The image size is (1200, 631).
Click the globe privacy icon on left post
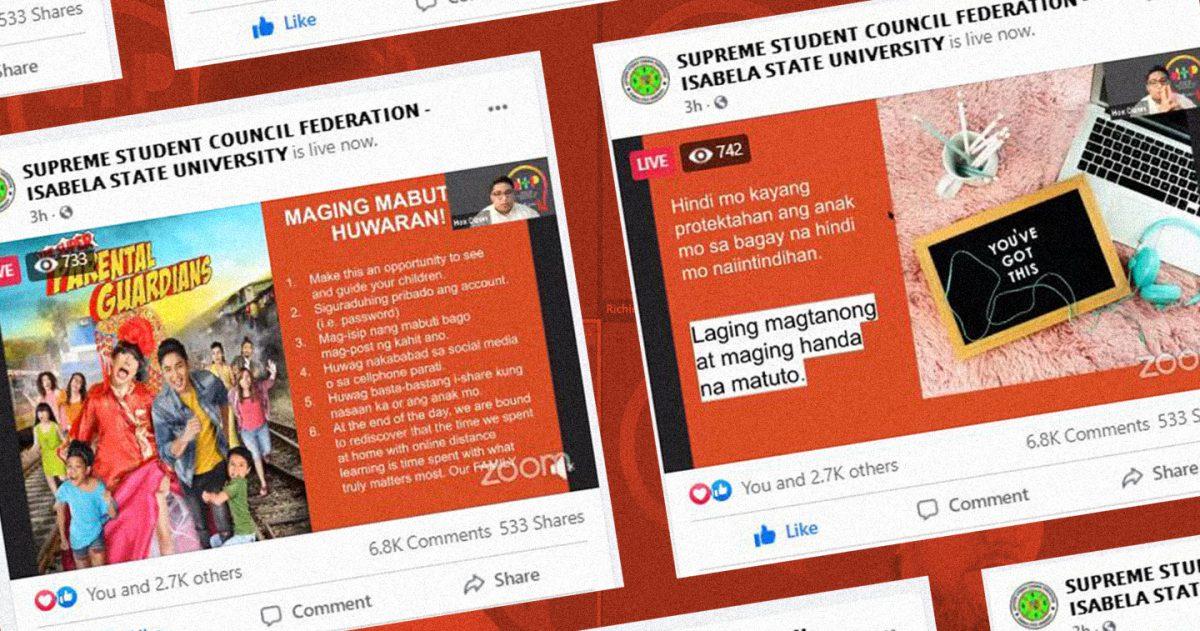(x=66, y=213)
